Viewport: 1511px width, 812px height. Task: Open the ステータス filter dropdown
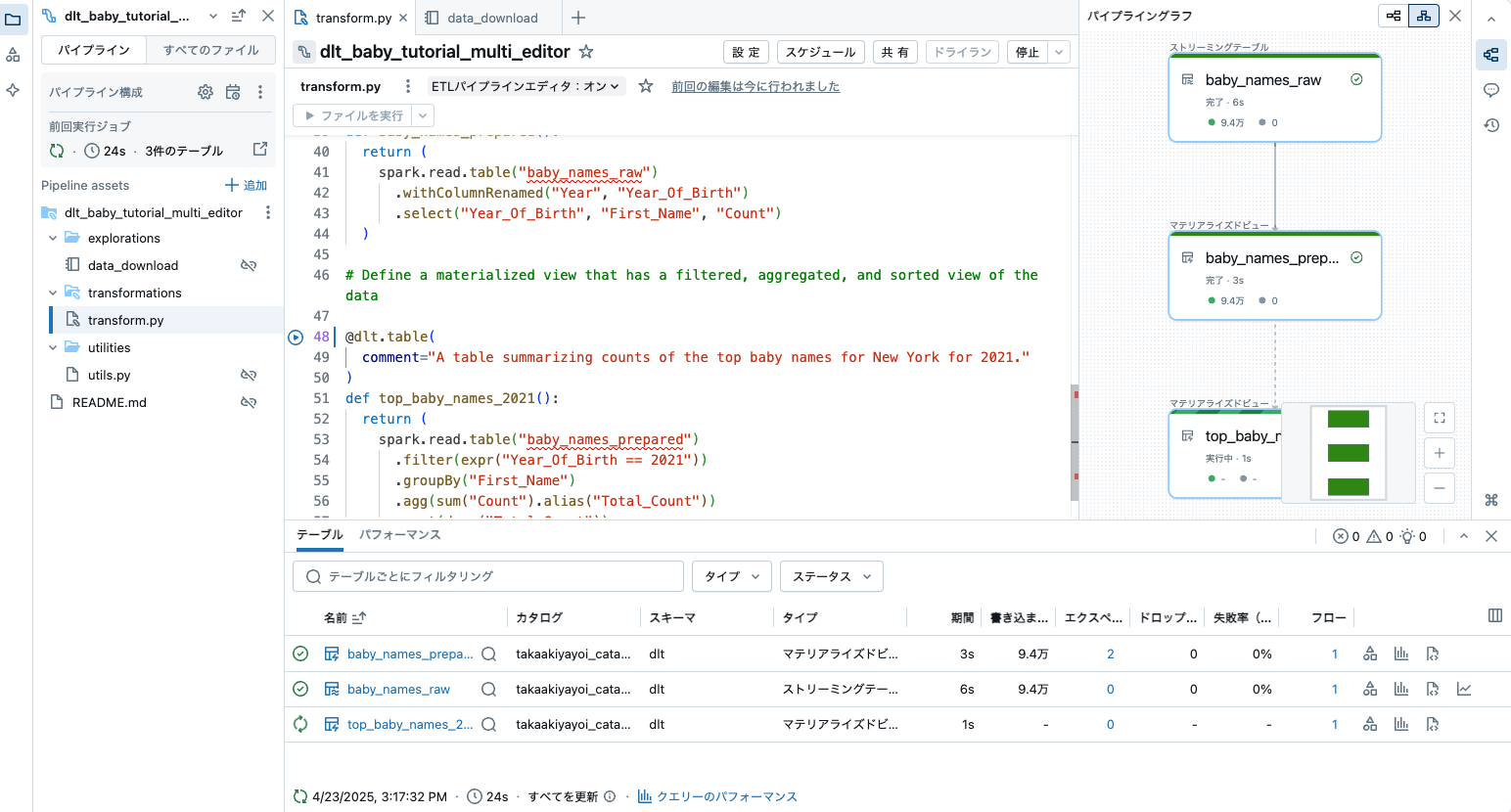831,576
